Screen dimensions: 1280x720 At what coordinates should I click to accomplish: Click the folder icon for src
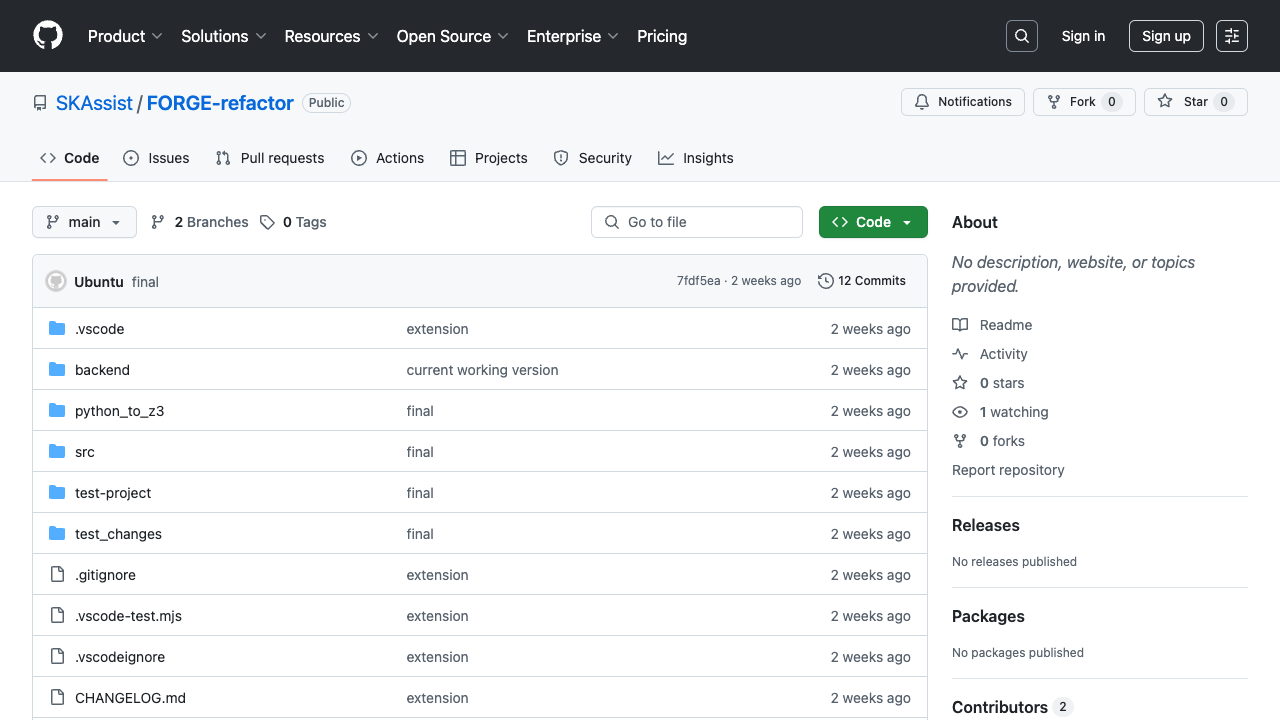pos(57,451)
